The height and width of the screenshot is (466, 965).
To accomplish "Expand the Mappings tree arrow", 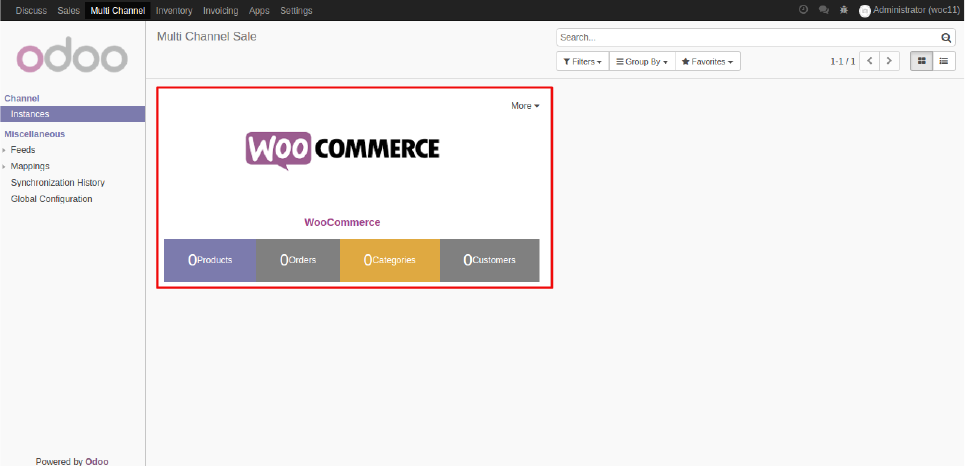I will click(x=4, y=167).
